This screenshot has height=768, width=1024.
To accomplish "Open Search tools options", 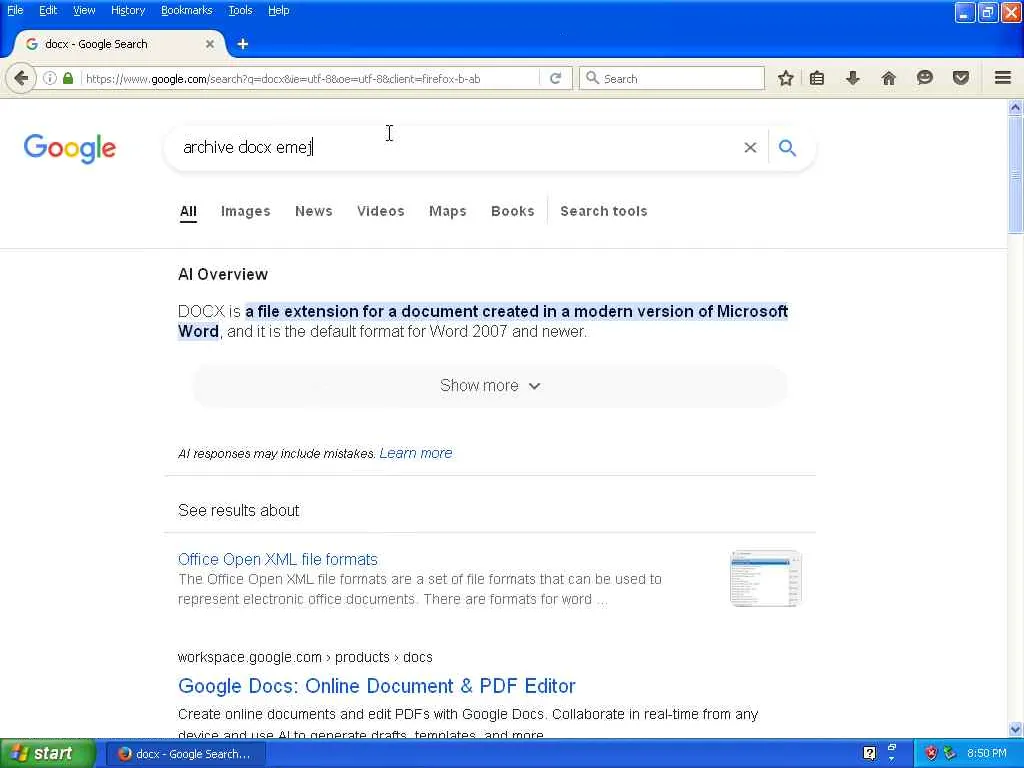I will (x=604, y=211).
